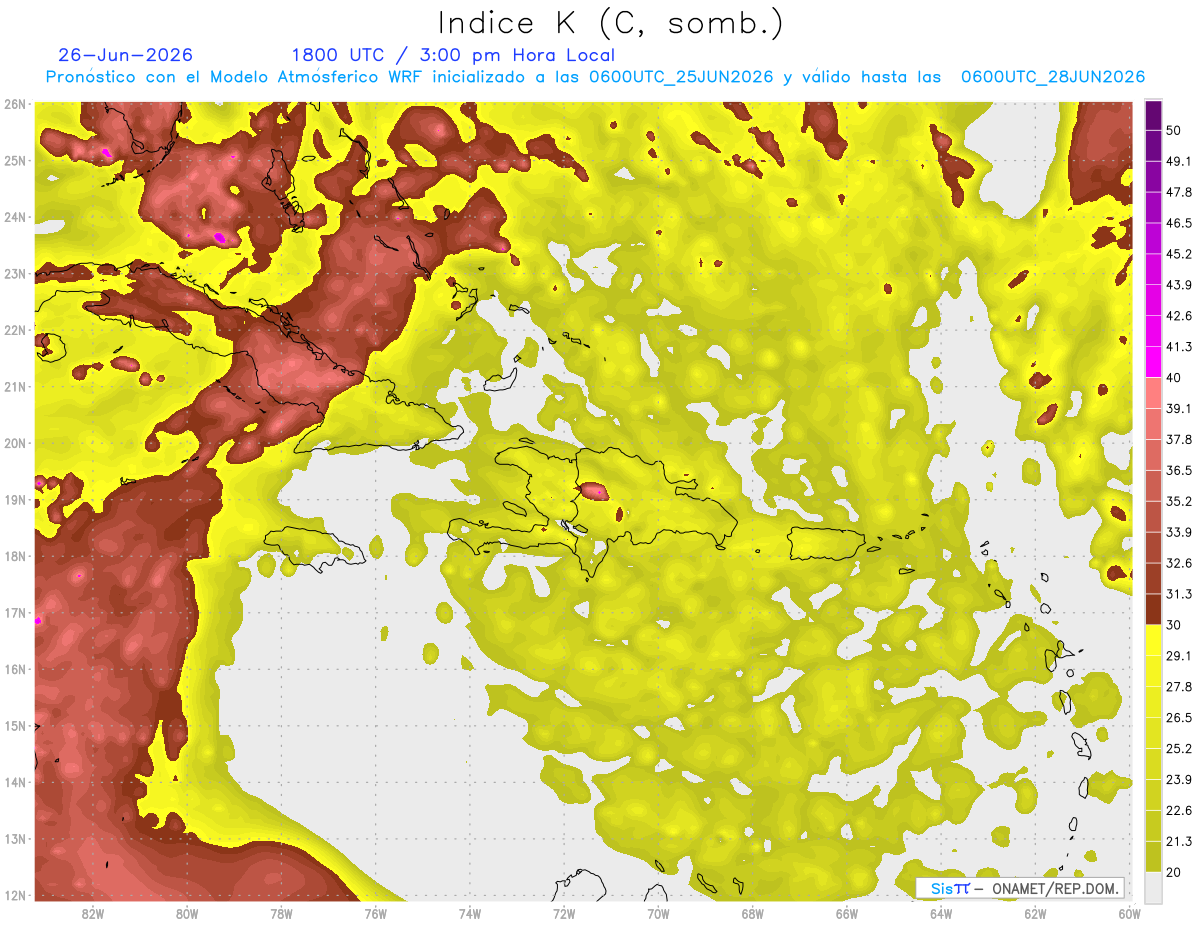Click the color scale label "45.2"
The width and height of the screenshot is (1200, 927).
pos(1179,254)
